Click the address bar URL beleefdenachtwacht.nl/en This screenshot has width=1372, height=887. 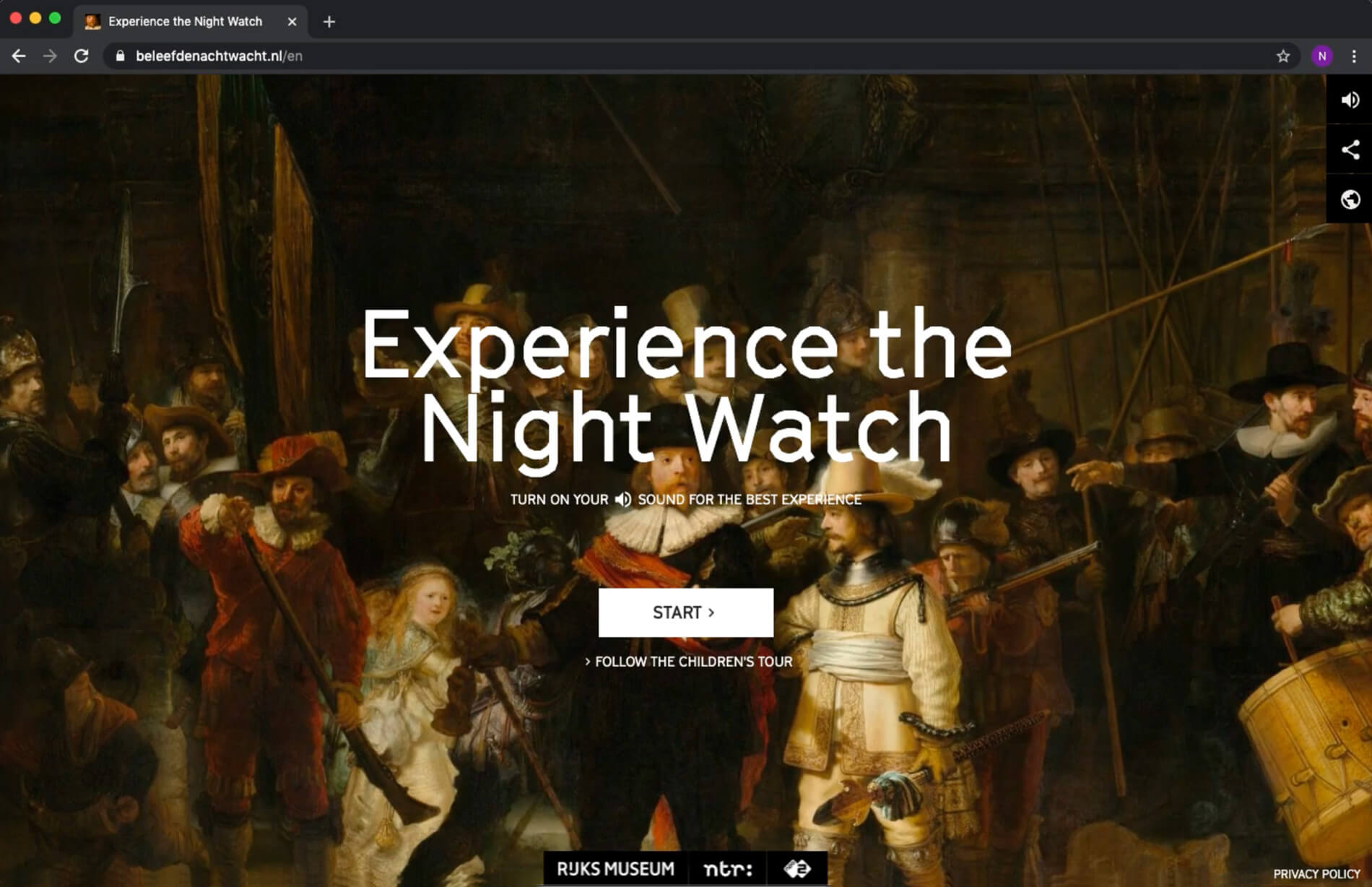point(219,56)
